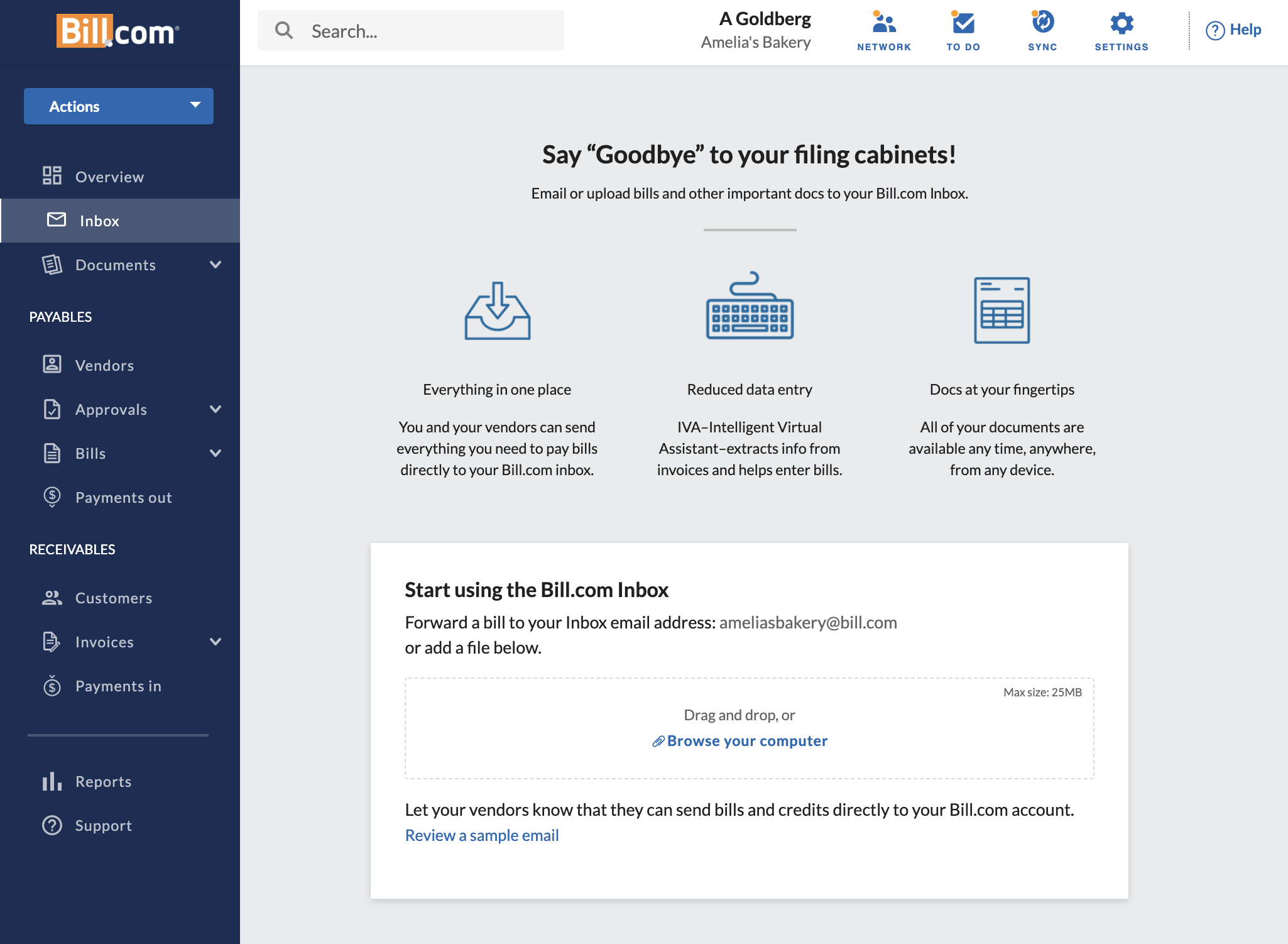Click the inbox tray download illustration
Screen dimensions: 1288x944
pyautogui.click(x=498, y=310)
